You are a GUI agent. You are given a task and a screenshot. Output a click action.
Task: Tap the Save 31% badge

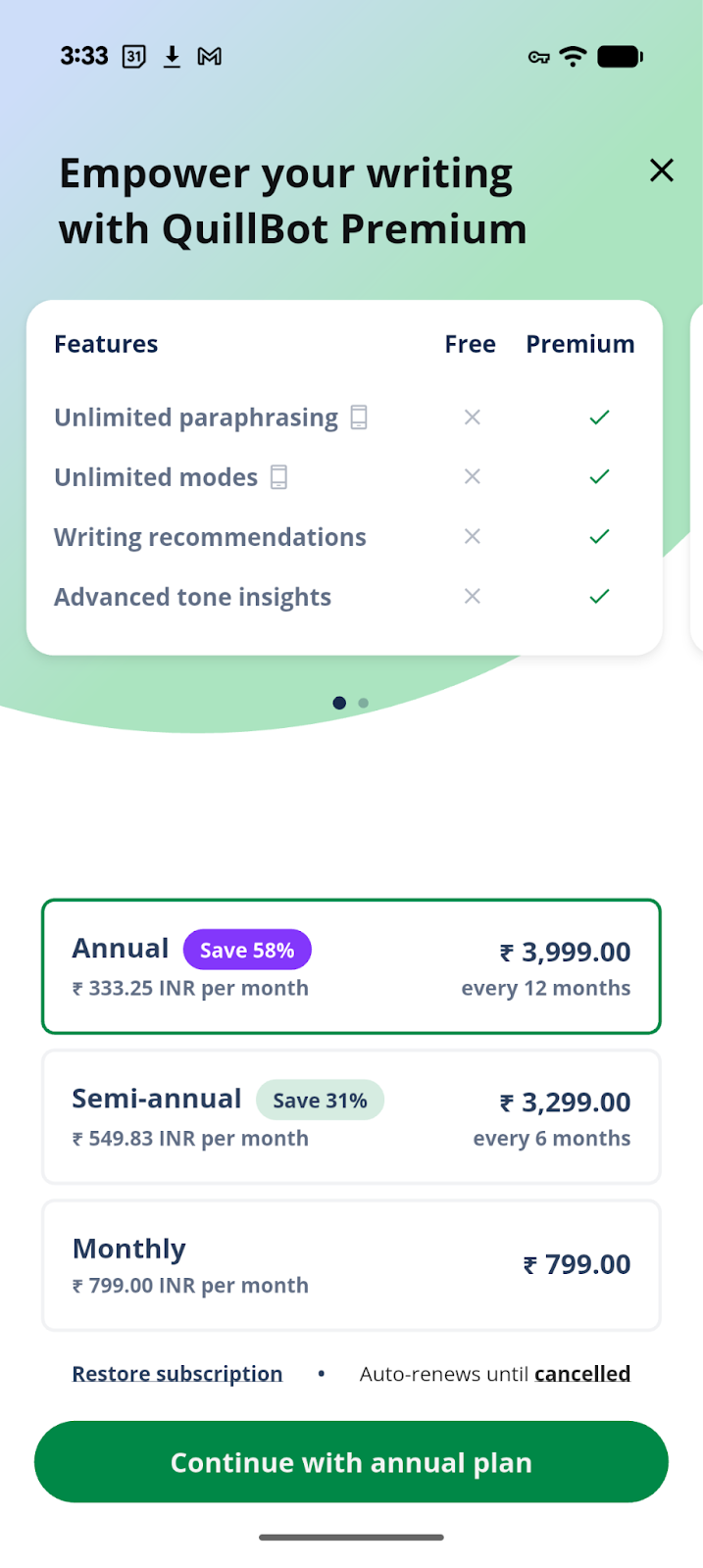[320, 1101]
